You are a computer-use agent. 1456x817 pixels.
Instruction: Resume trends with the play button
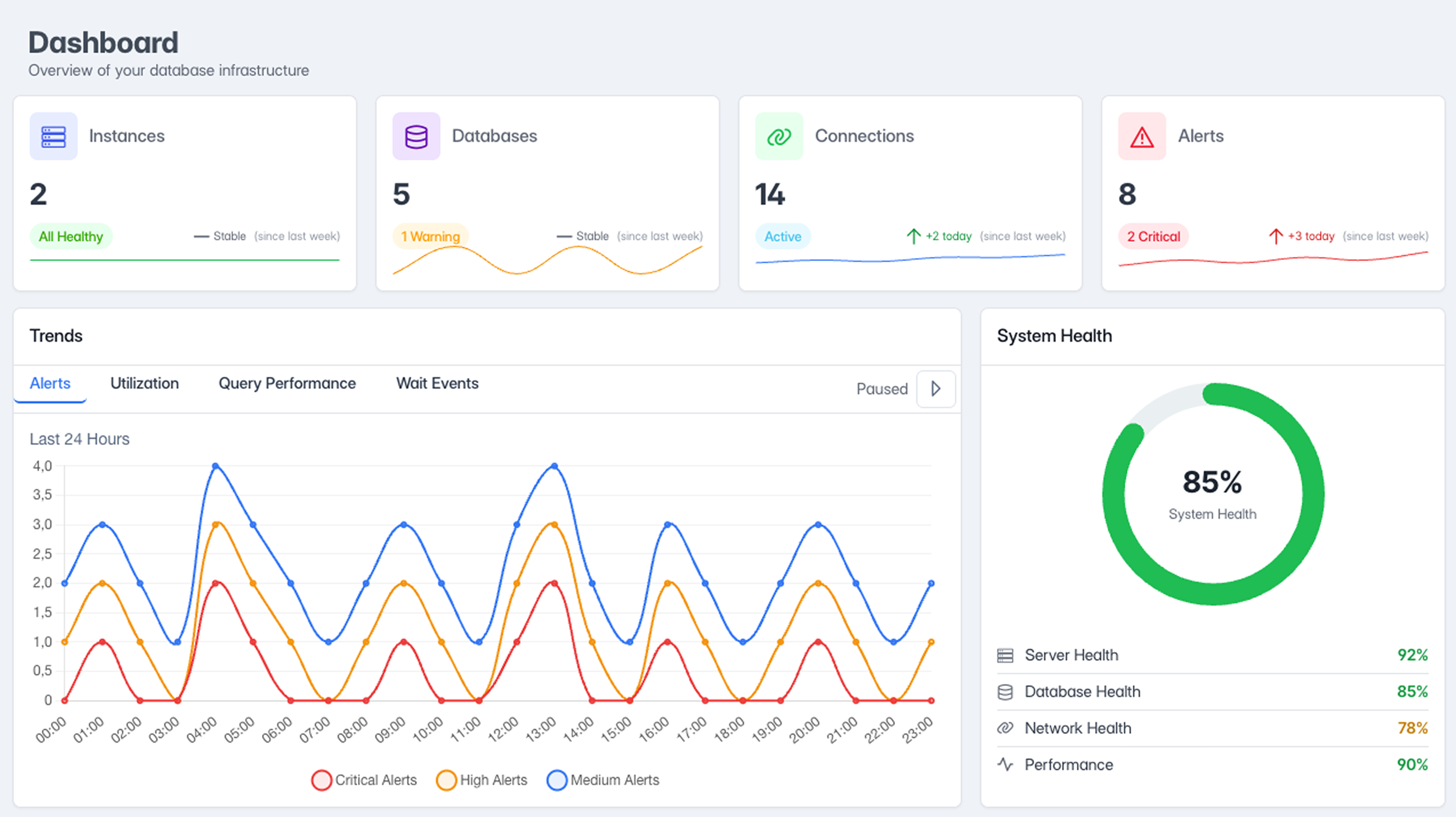[x=935, y=389]
